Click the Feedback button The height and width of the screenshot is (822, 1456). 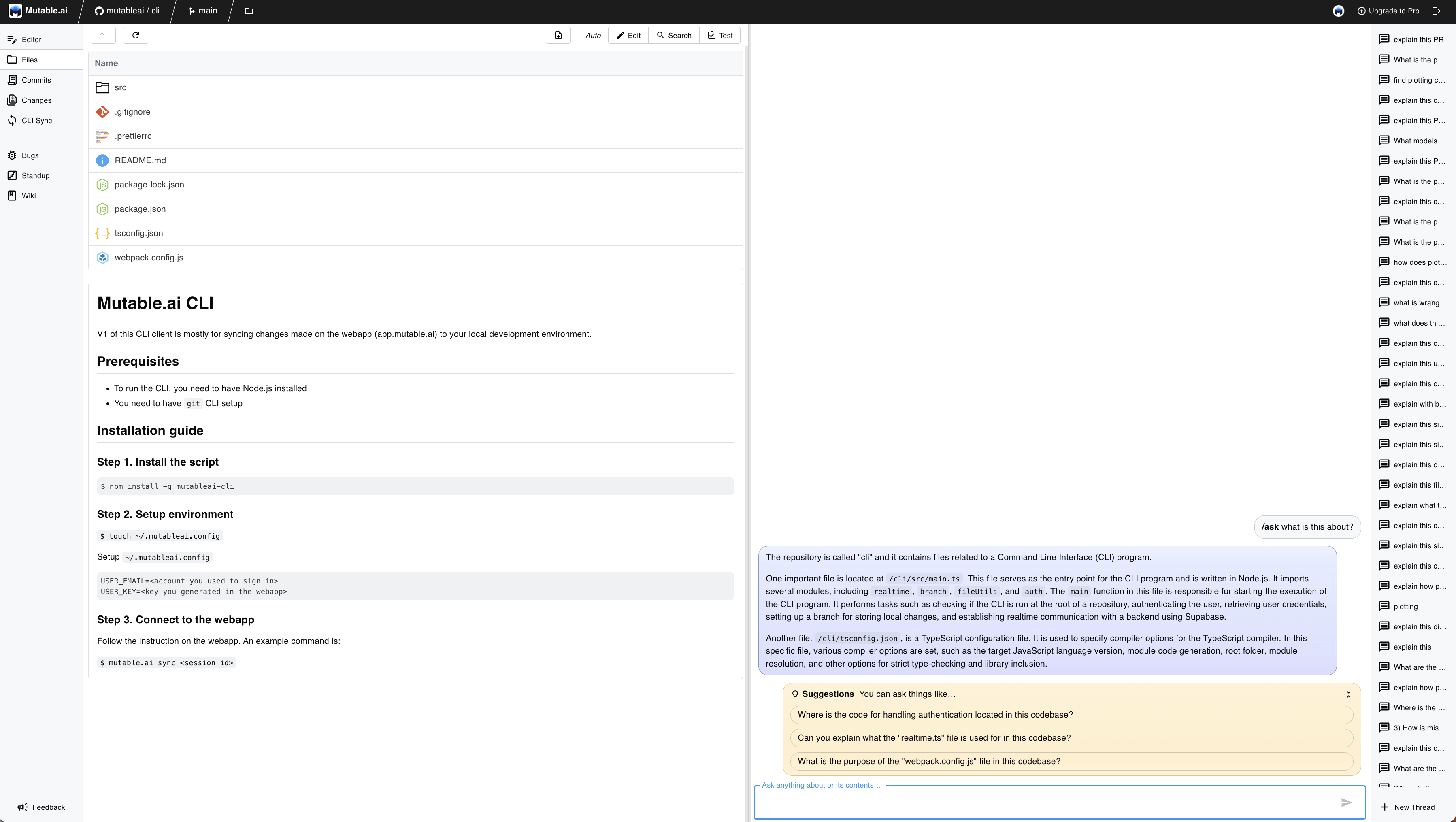click(x=41, y=807)
